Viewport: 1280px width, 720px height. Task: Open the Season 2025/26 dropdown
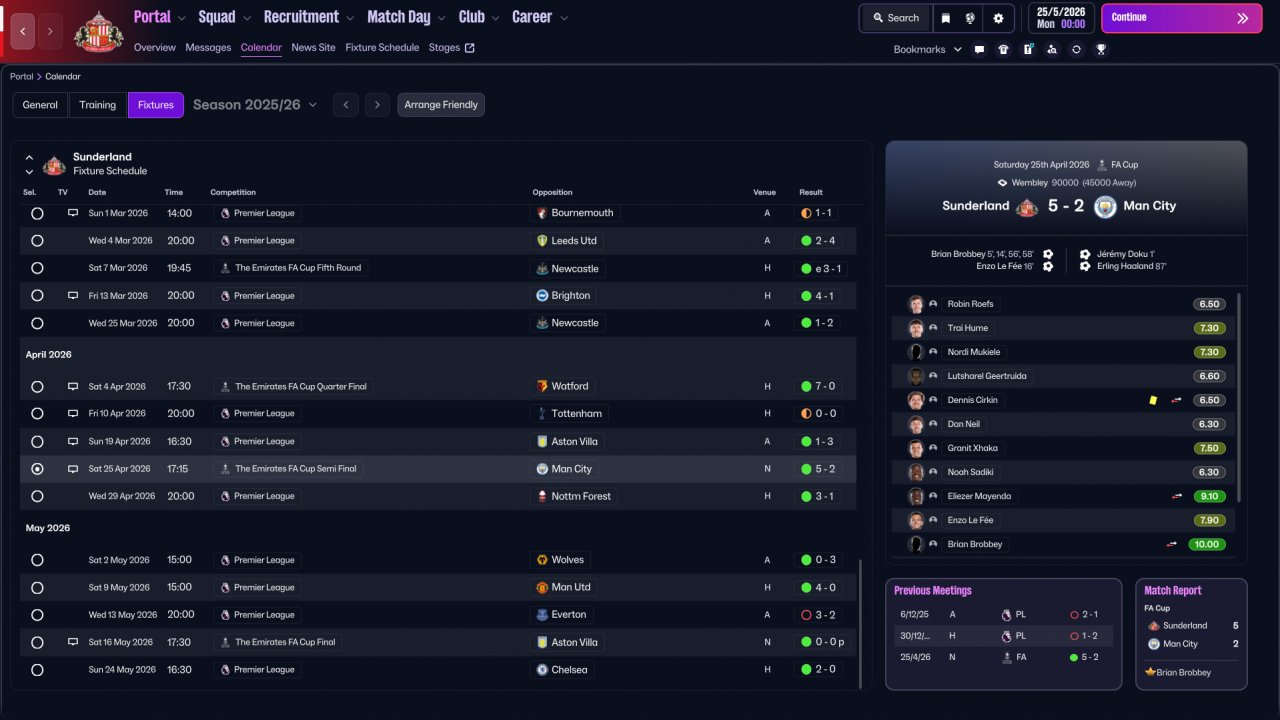pyautogui.click(x=255, y=105)
